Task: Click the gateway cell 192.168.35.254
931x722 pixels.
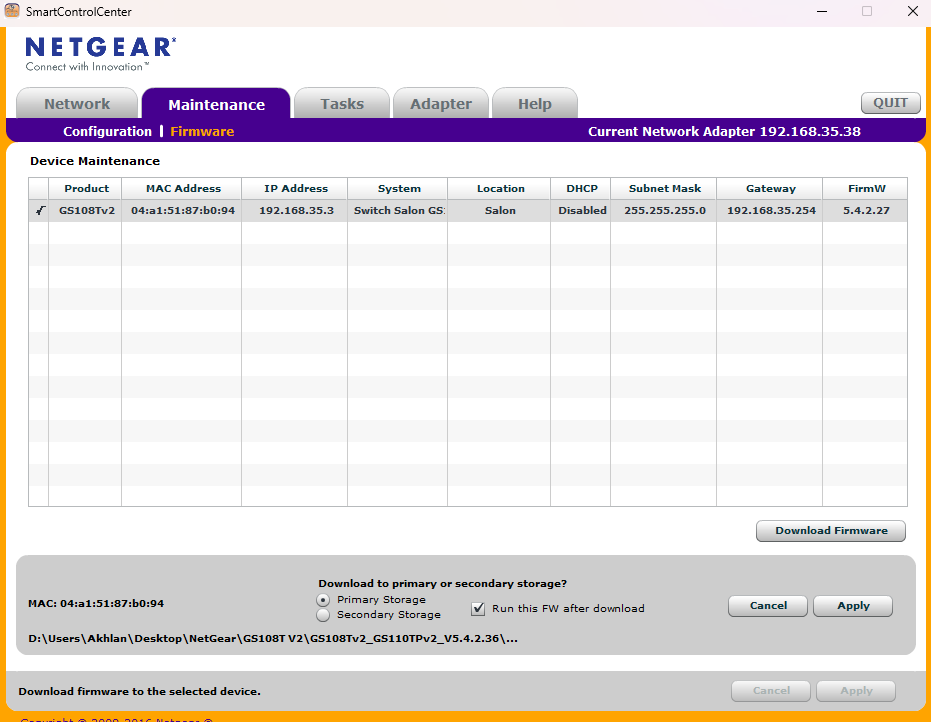Action: coord(771,210)
